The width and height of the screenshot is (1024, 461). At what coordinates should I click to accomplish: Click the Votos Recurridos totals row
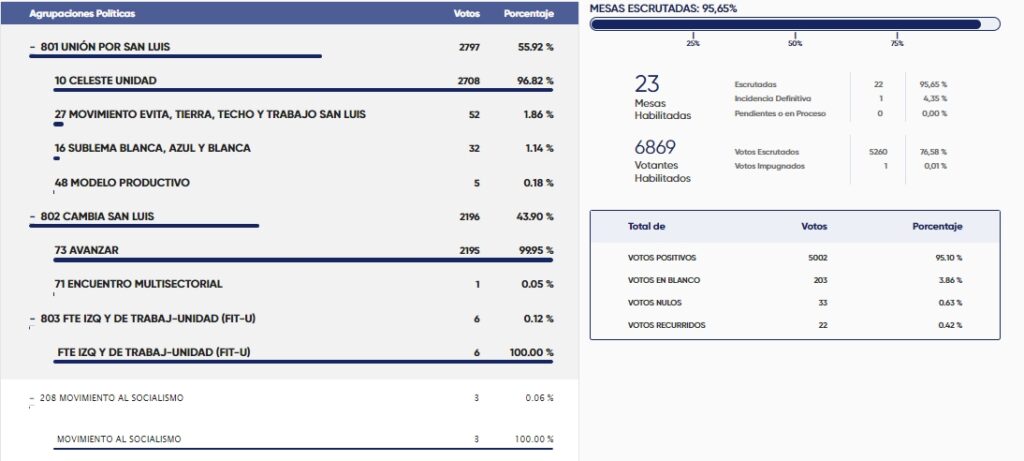coord(794,325)
